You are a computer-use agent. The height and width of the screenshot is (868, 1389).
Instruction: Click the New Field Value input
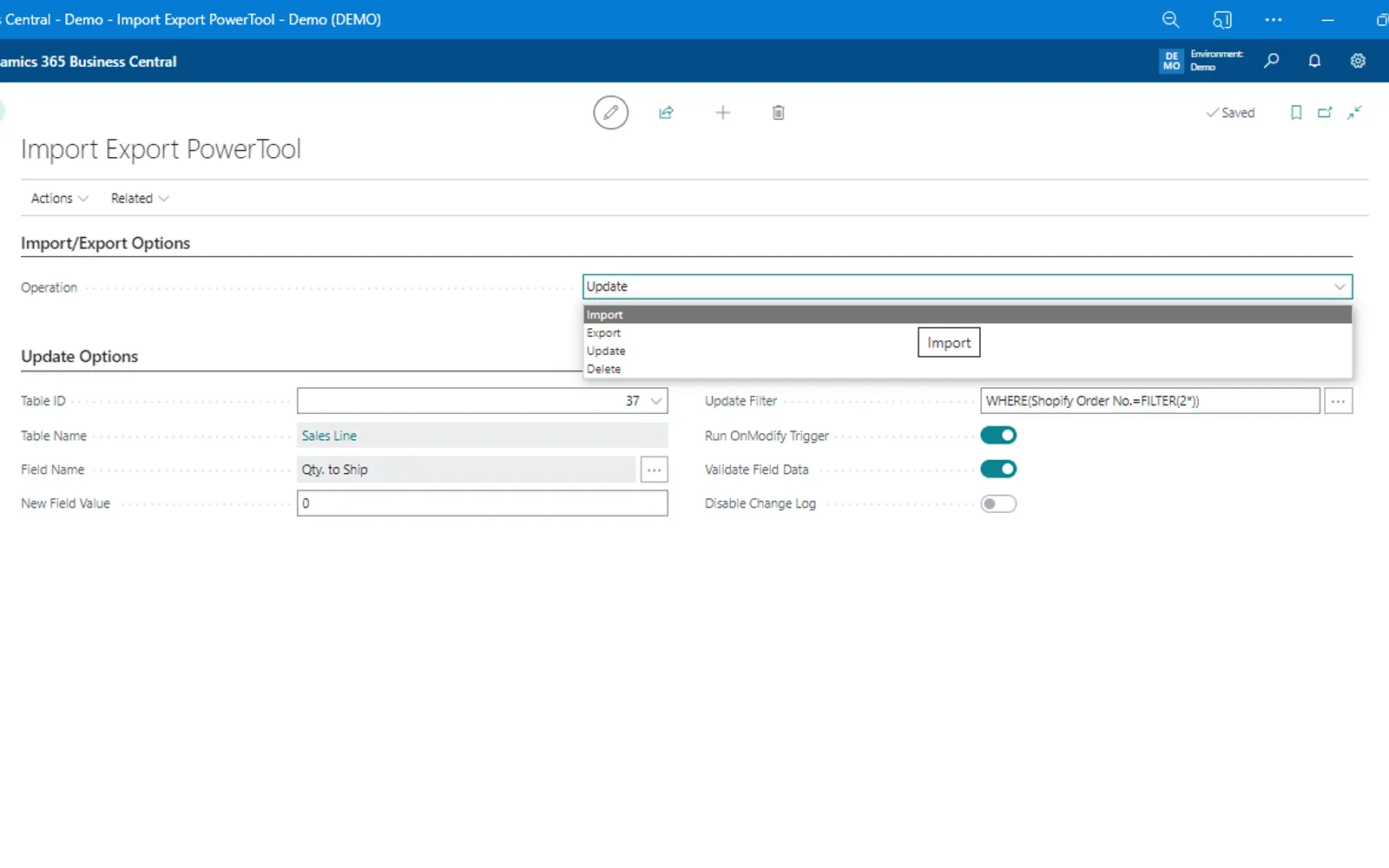click(x=482, y=503)
